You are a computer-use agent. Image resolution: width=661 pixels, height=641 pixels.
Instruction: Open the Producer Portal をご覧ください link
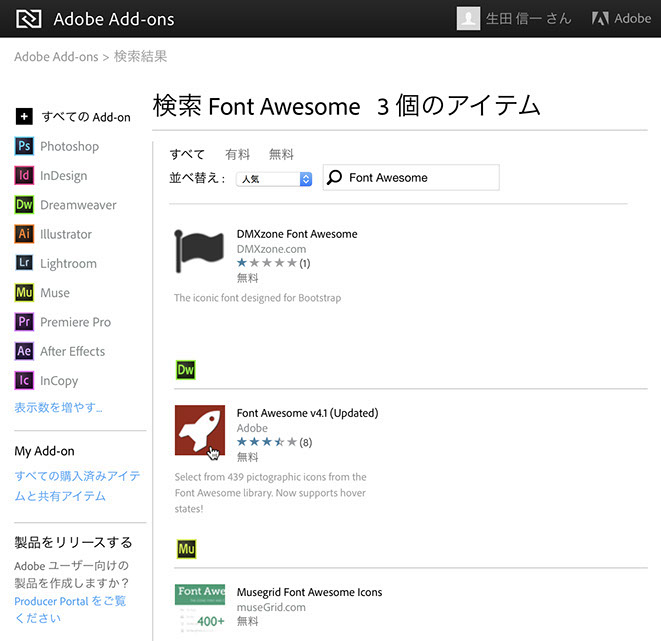(x=70, y=609)
